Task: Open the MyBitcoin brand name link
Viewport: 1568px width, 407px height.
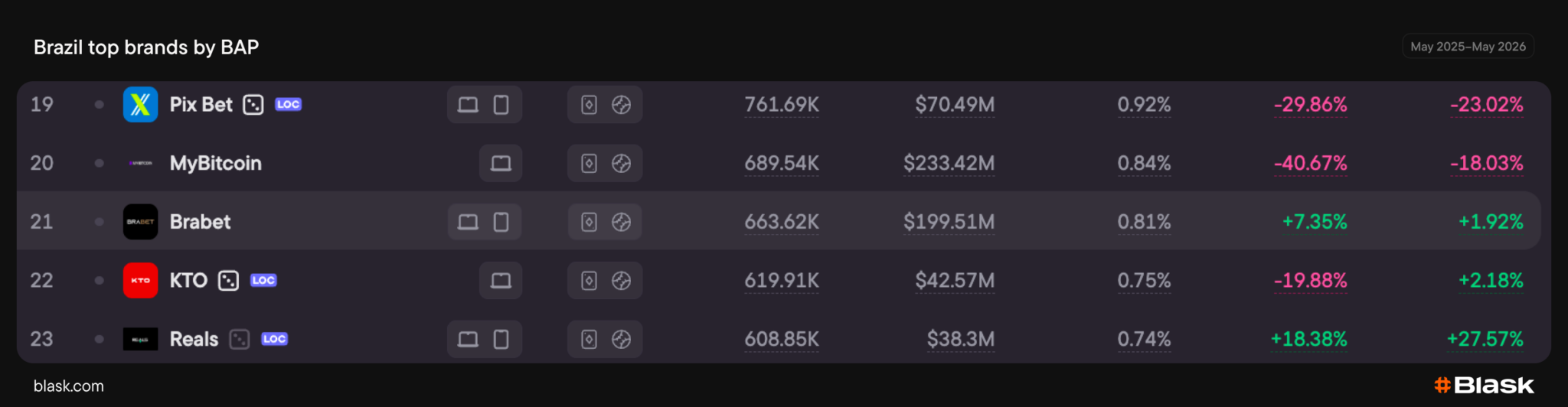Action: 216,163
